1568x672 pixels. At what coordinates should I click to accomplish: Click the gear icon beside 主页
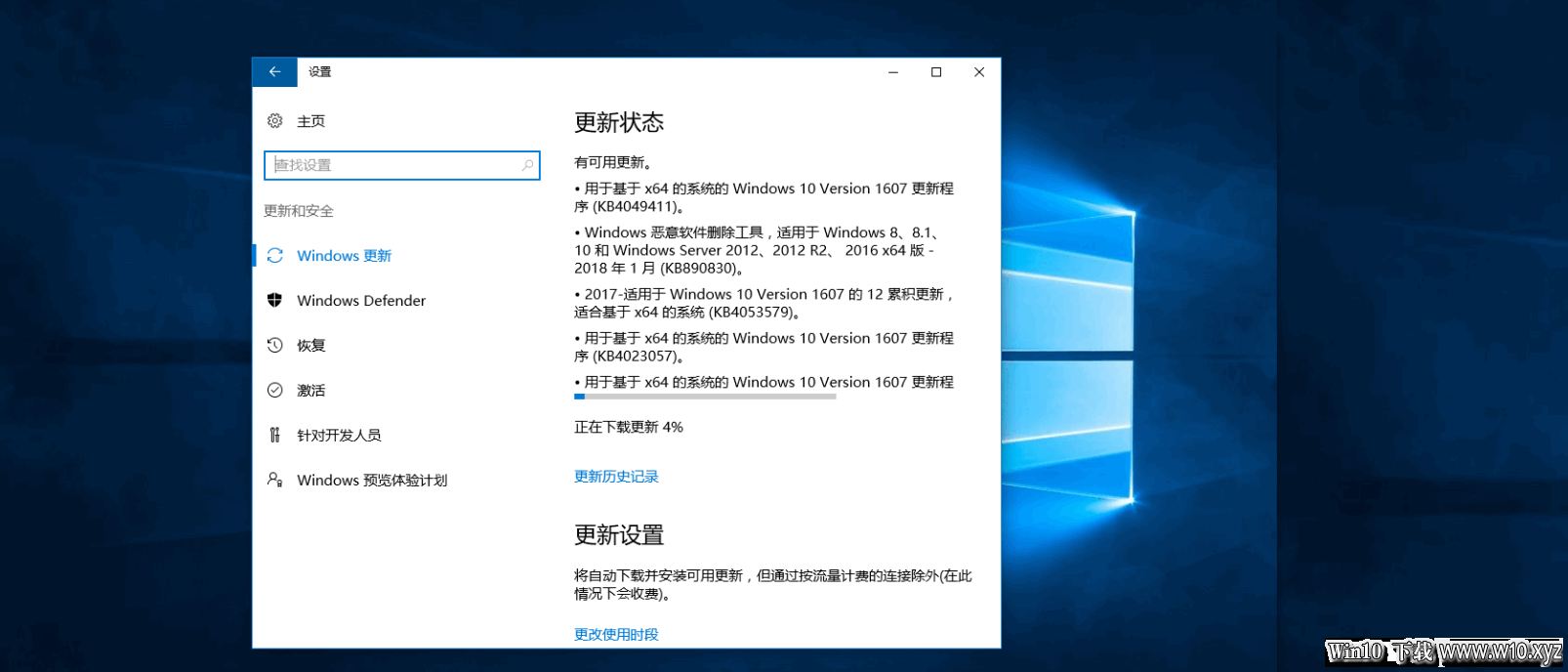[x=275, y=120]
